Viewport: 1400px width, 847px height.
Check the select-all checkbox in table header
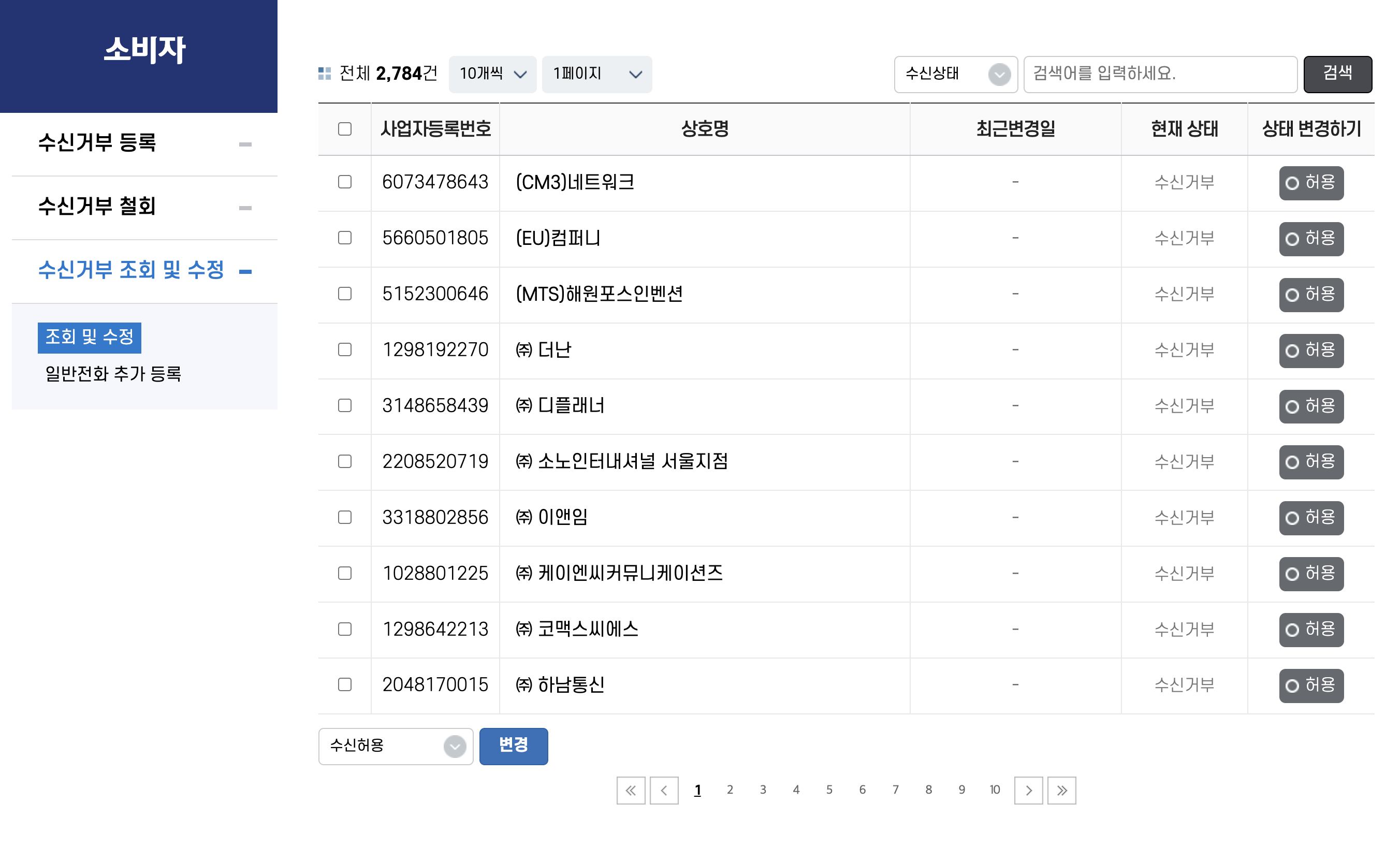[344, 129]
